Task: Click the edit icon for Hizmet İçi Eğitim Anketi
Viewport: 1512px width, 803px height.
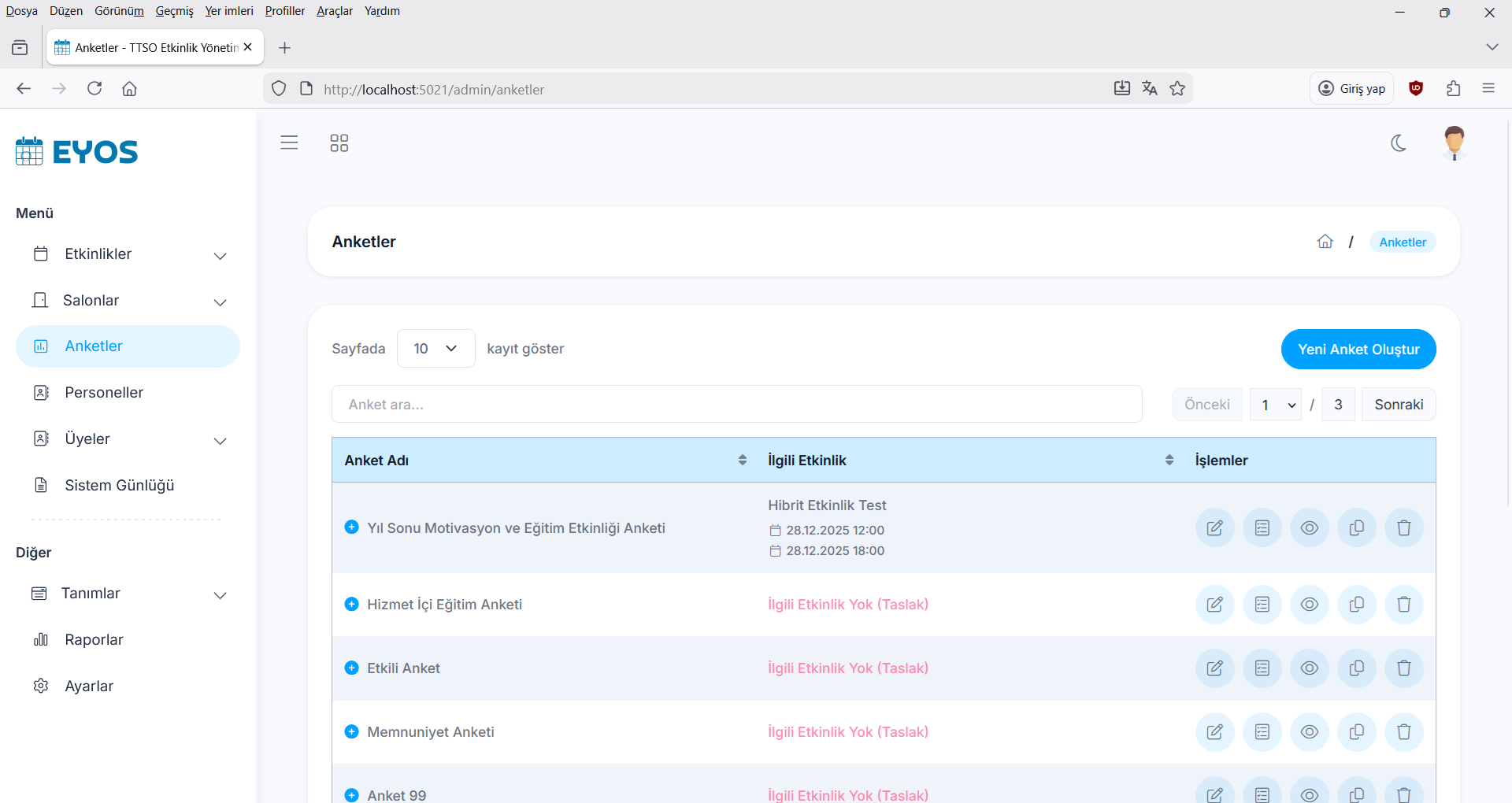Action: [x=1214, y=605]
